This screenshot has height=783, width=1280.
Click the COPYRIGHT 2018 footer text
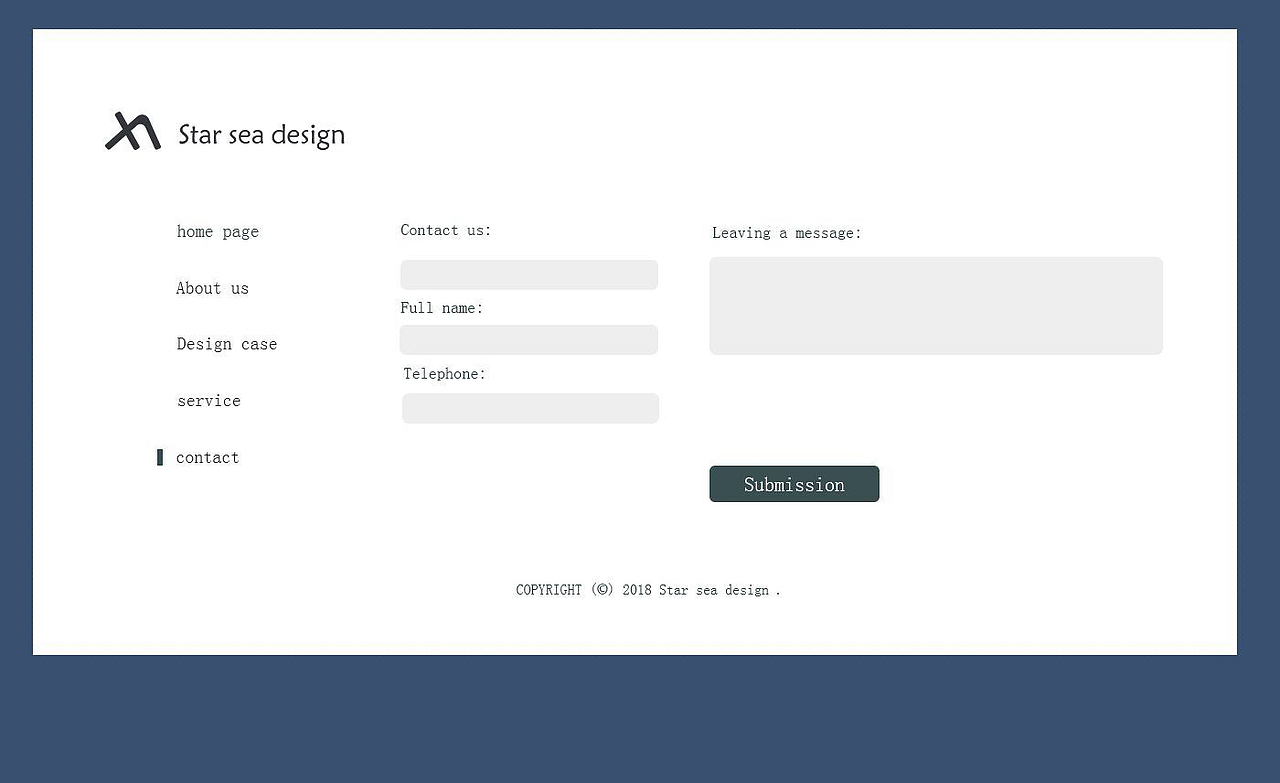(x=648, y=590)
